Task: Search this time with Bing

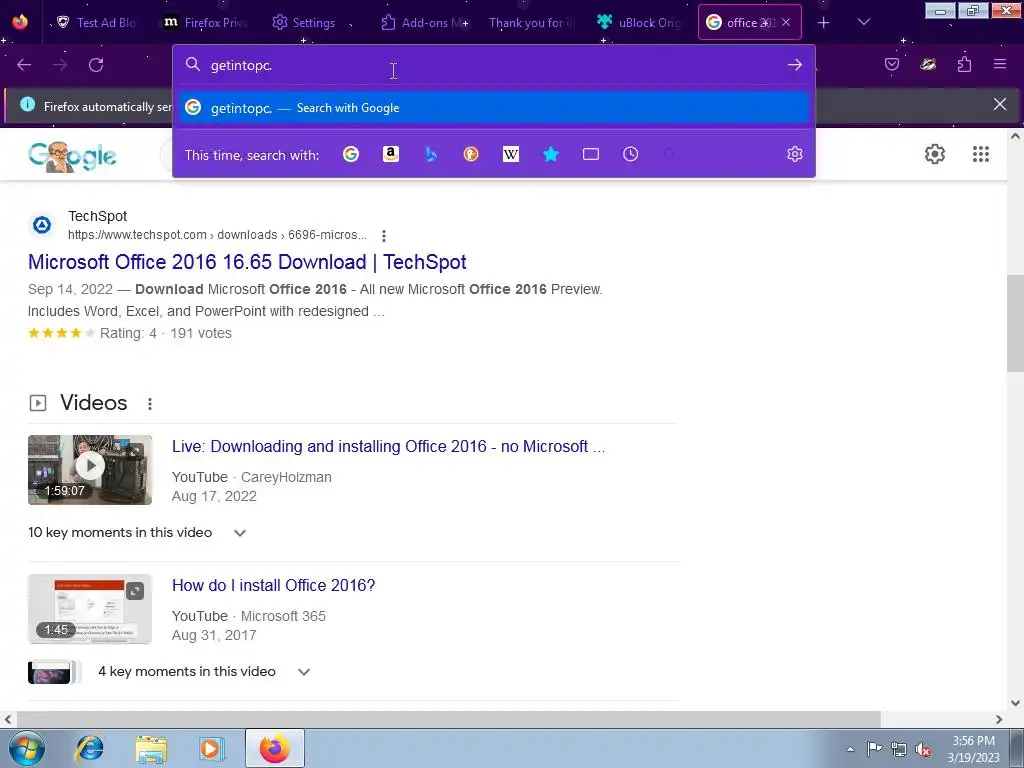Action: tap(431, 154)
